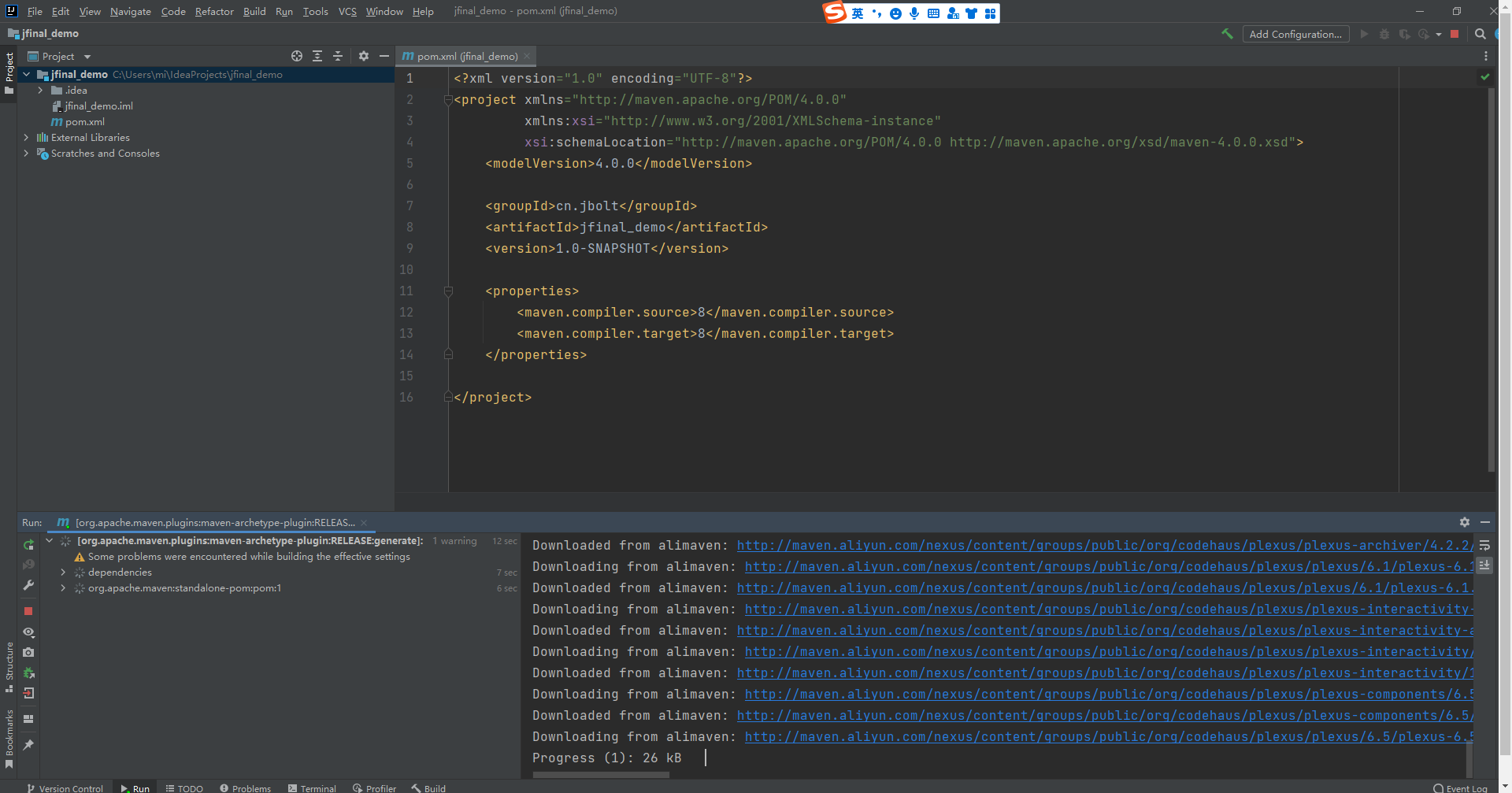Open the File menu

click(x=35, y=11)
